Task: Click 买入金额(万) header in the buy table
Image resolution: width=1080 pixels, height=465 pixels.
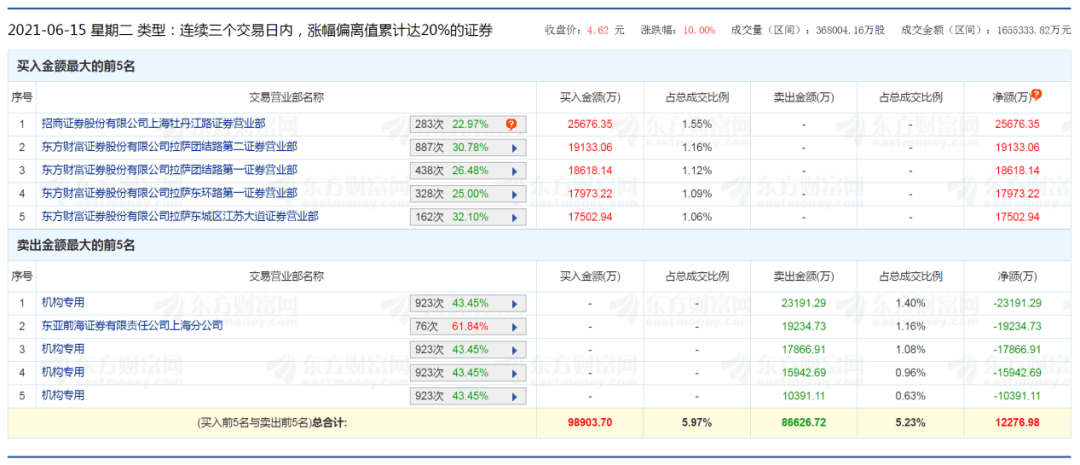Action: pyautogui.click(x=590, y=97)
